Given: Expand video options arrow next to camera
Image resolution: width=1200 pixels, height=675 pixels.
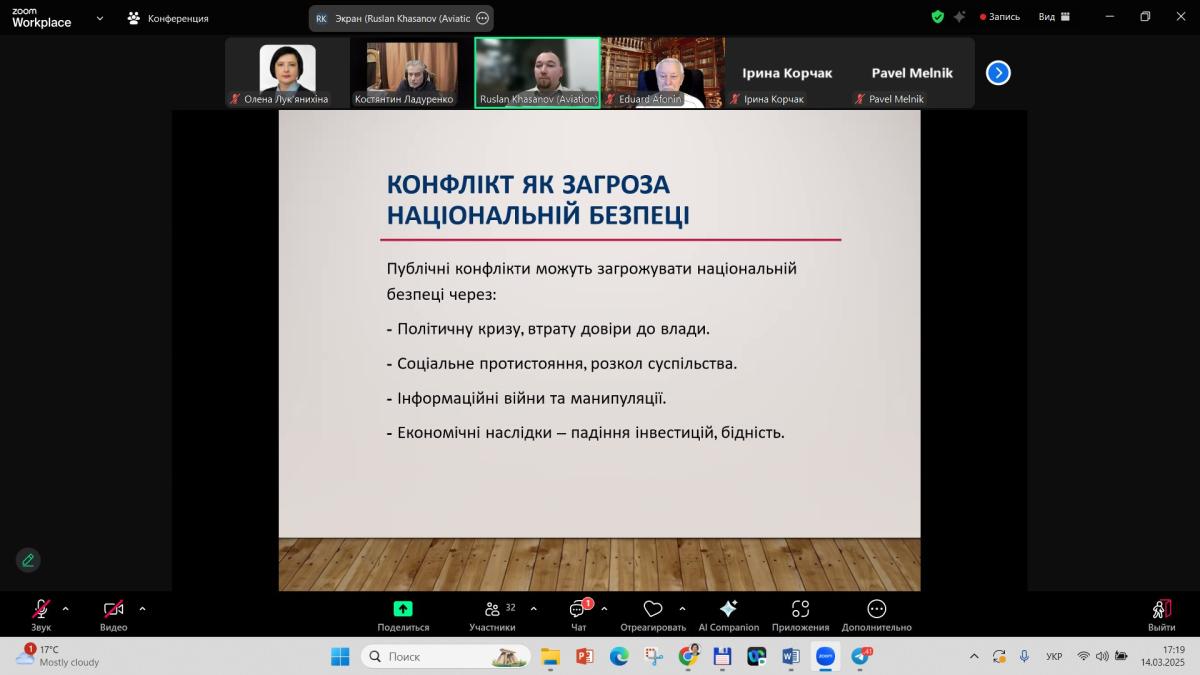Looking at the screenshot, I should pos(142,608).
